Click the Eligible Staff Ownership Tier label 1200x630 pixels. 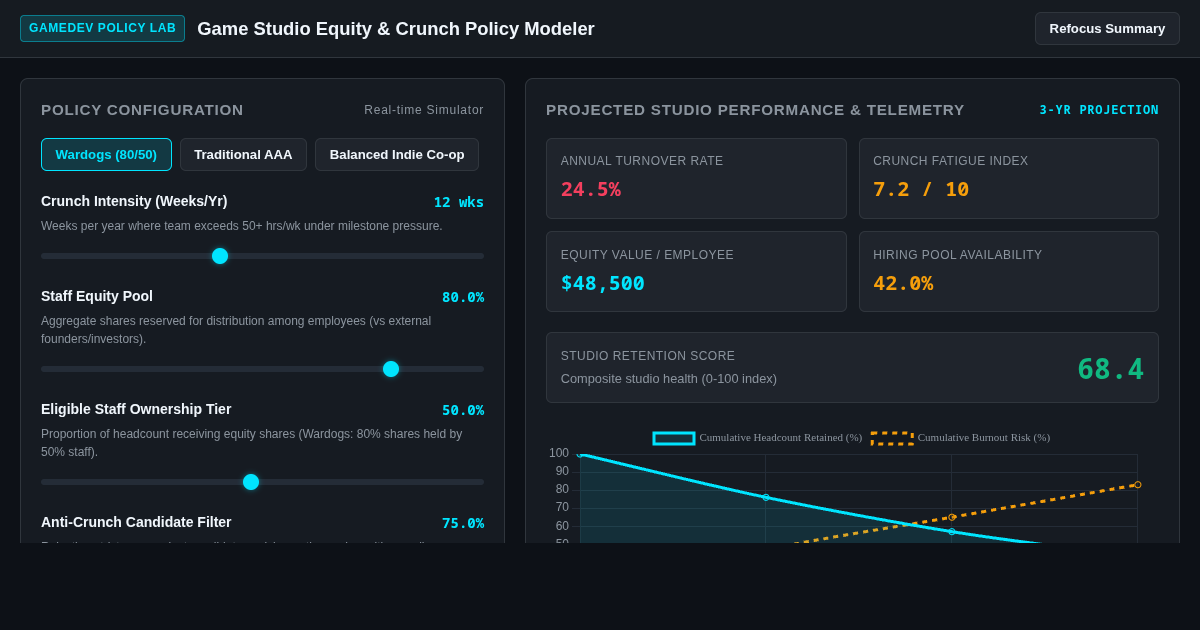pyautogui.click(x=136, y=409)
